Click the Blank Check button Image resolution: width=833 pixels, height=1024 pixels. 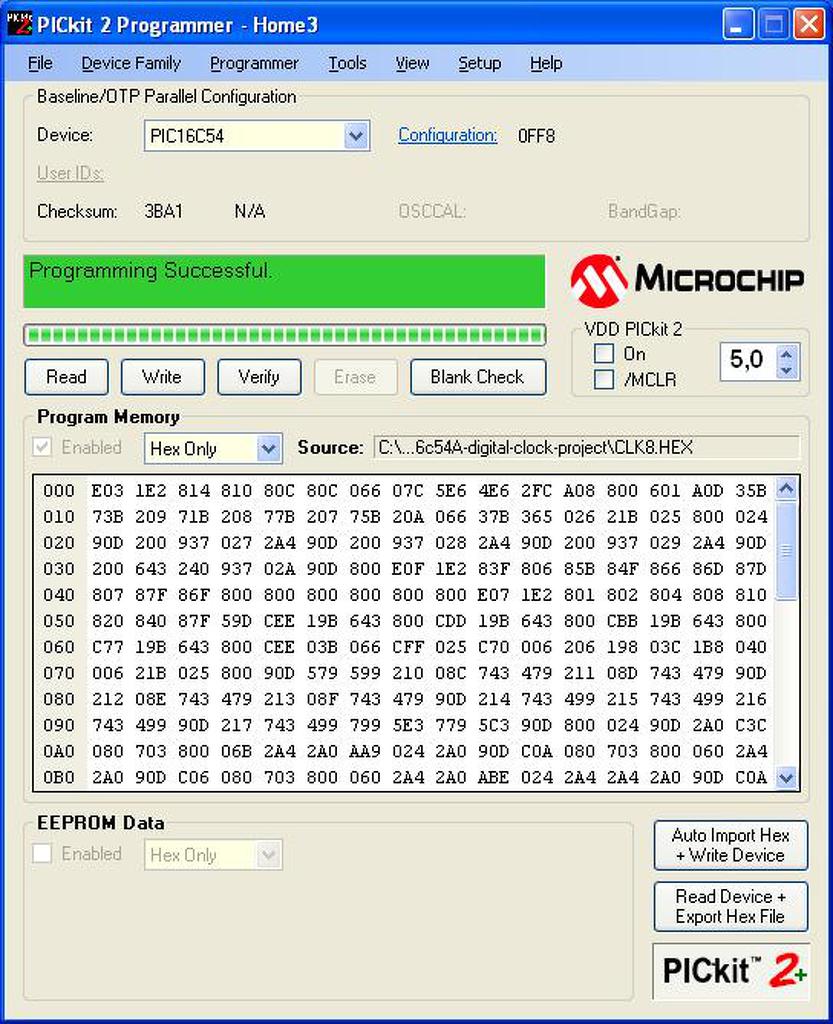(x=478, y=377)
